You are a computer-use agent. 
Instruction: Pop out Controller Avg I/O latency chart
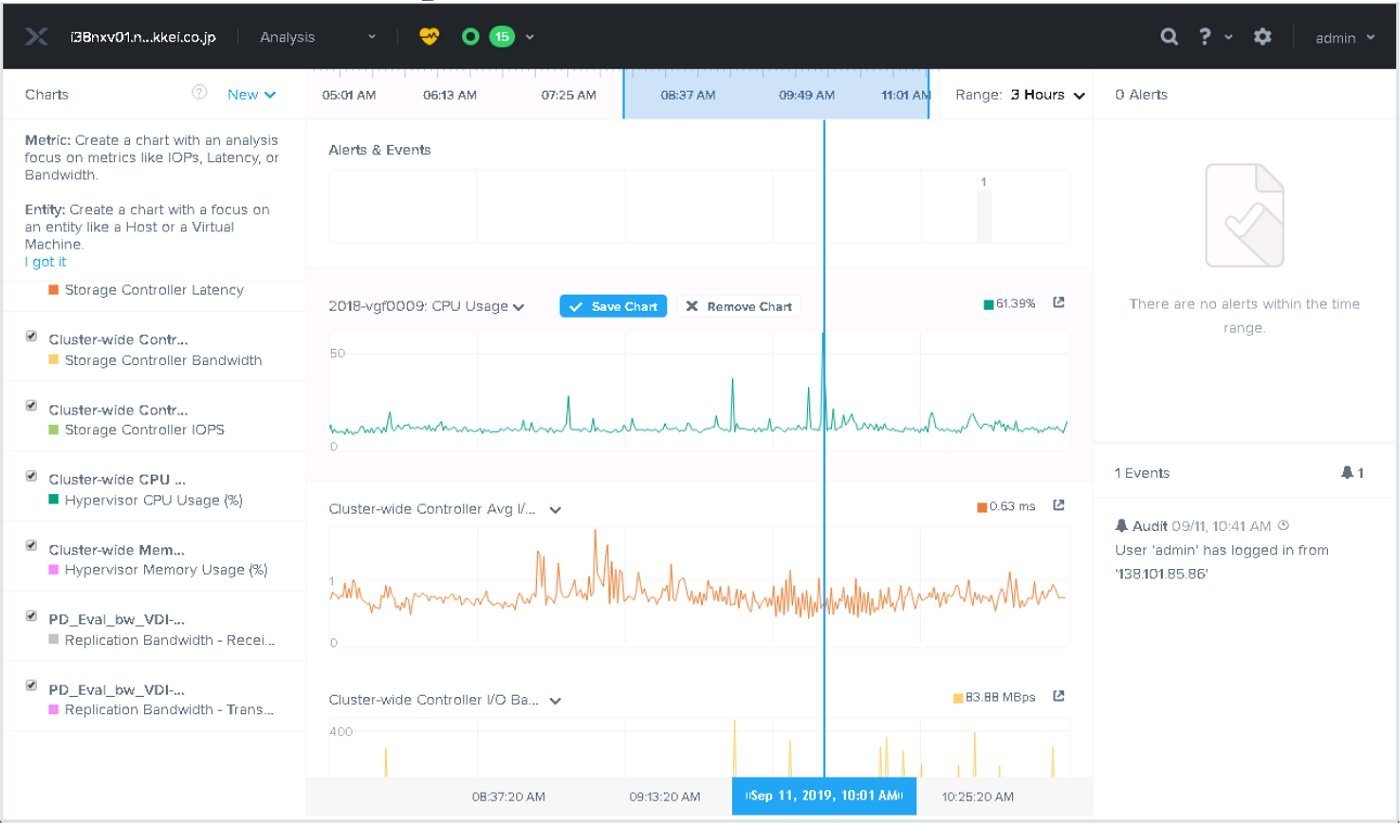click(x=1059, y=506)
